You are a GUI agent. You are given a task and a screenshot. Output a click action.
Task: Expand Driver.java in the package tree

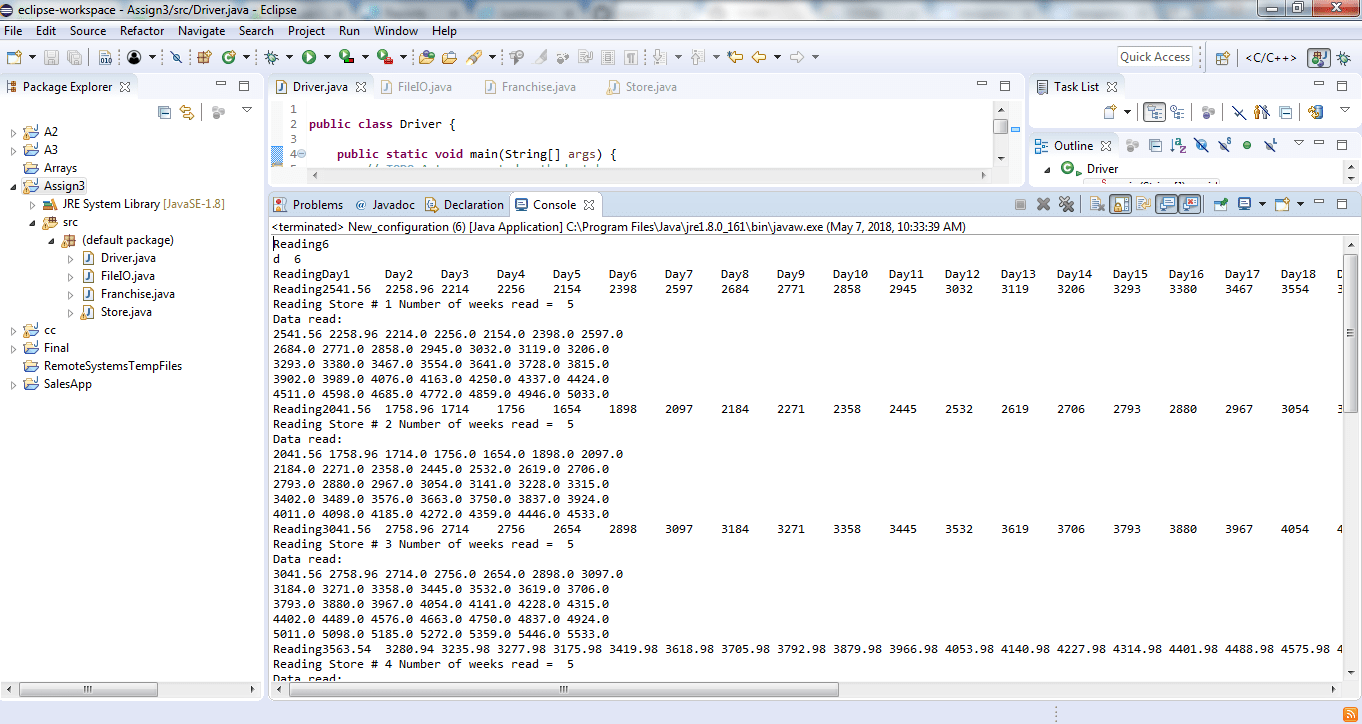[70, 258]
